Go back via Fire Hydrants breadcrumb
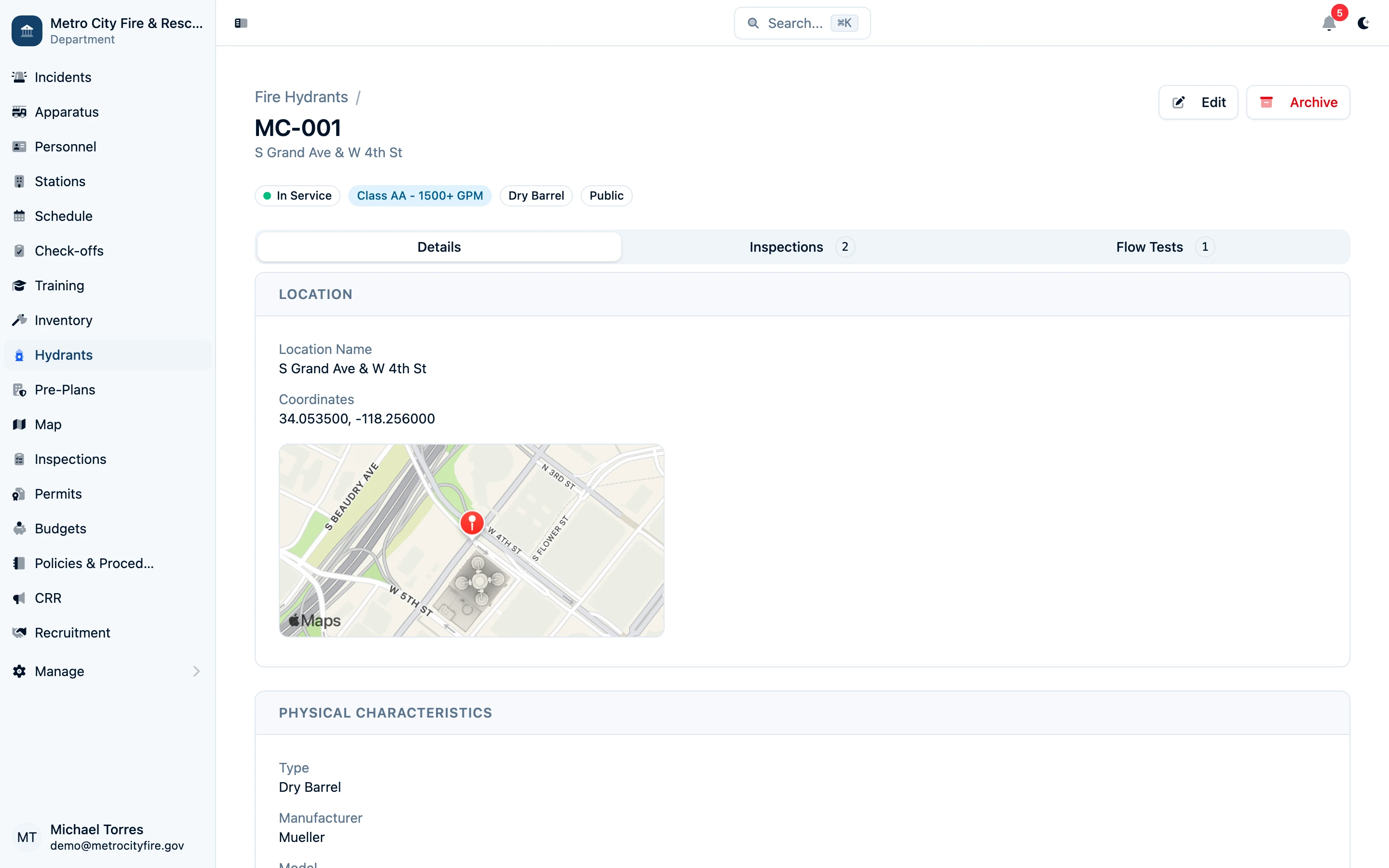Image resolution: width=1389 pixels, height=868 pixels. point(301,97)
